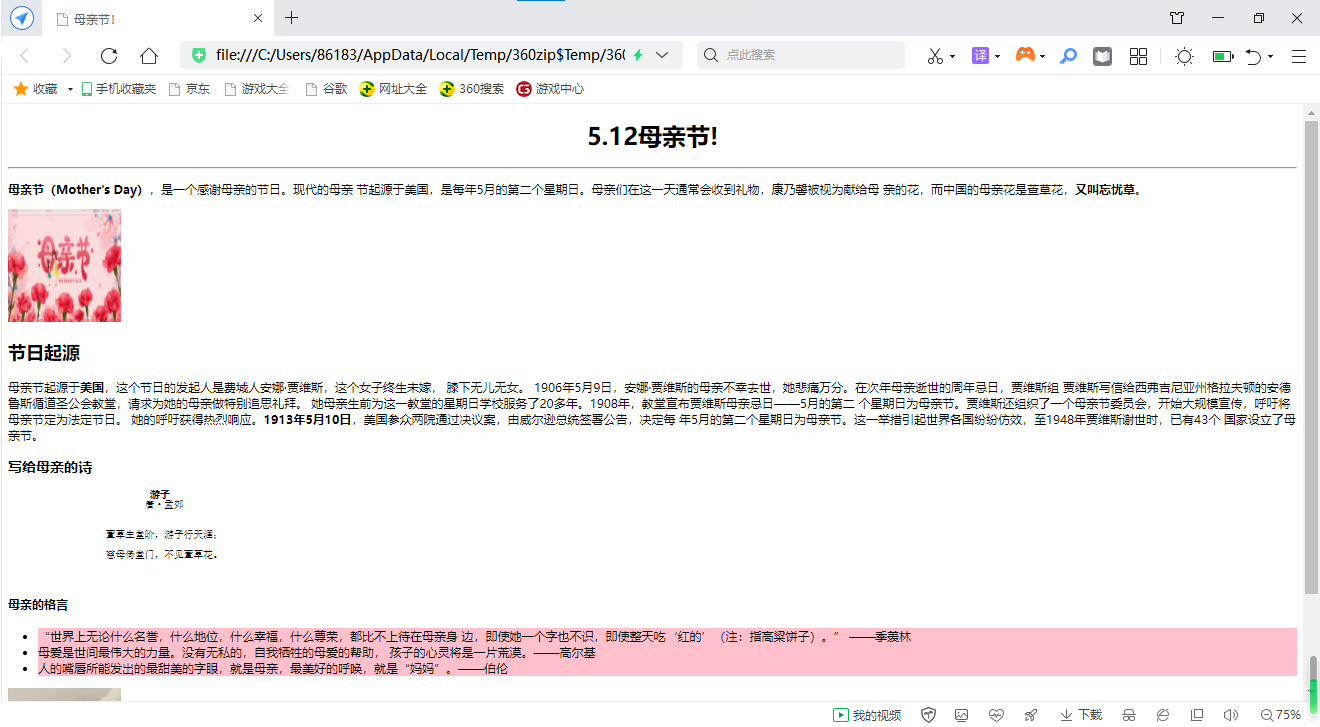Expand the translate tool dropdown arrow
Screen dimensions: 1320x727
(997, 57)
